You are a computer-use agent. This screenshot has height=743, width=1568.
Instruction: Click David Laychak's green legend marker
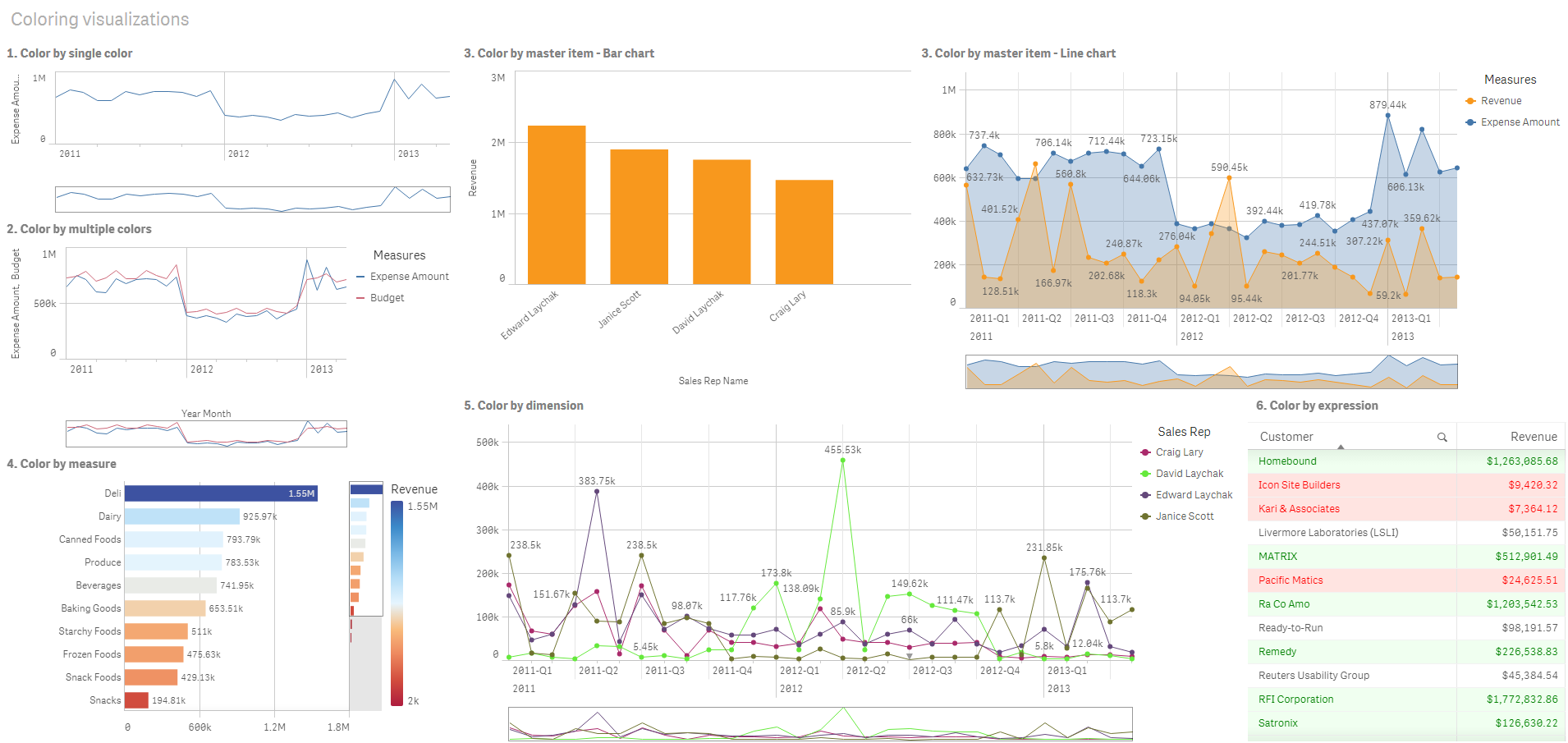[1143, 473]
